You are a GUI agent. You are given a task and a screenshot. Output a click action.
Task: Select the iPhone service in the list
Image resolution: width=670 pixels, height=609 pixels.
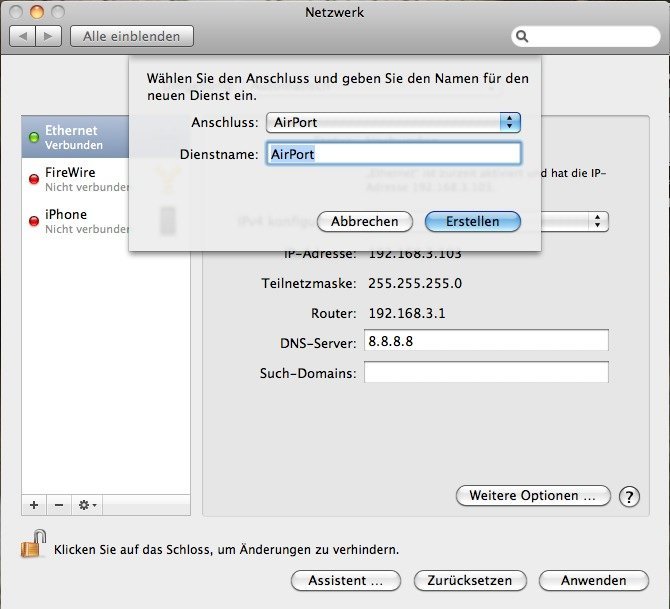click(x=75, y=221)
